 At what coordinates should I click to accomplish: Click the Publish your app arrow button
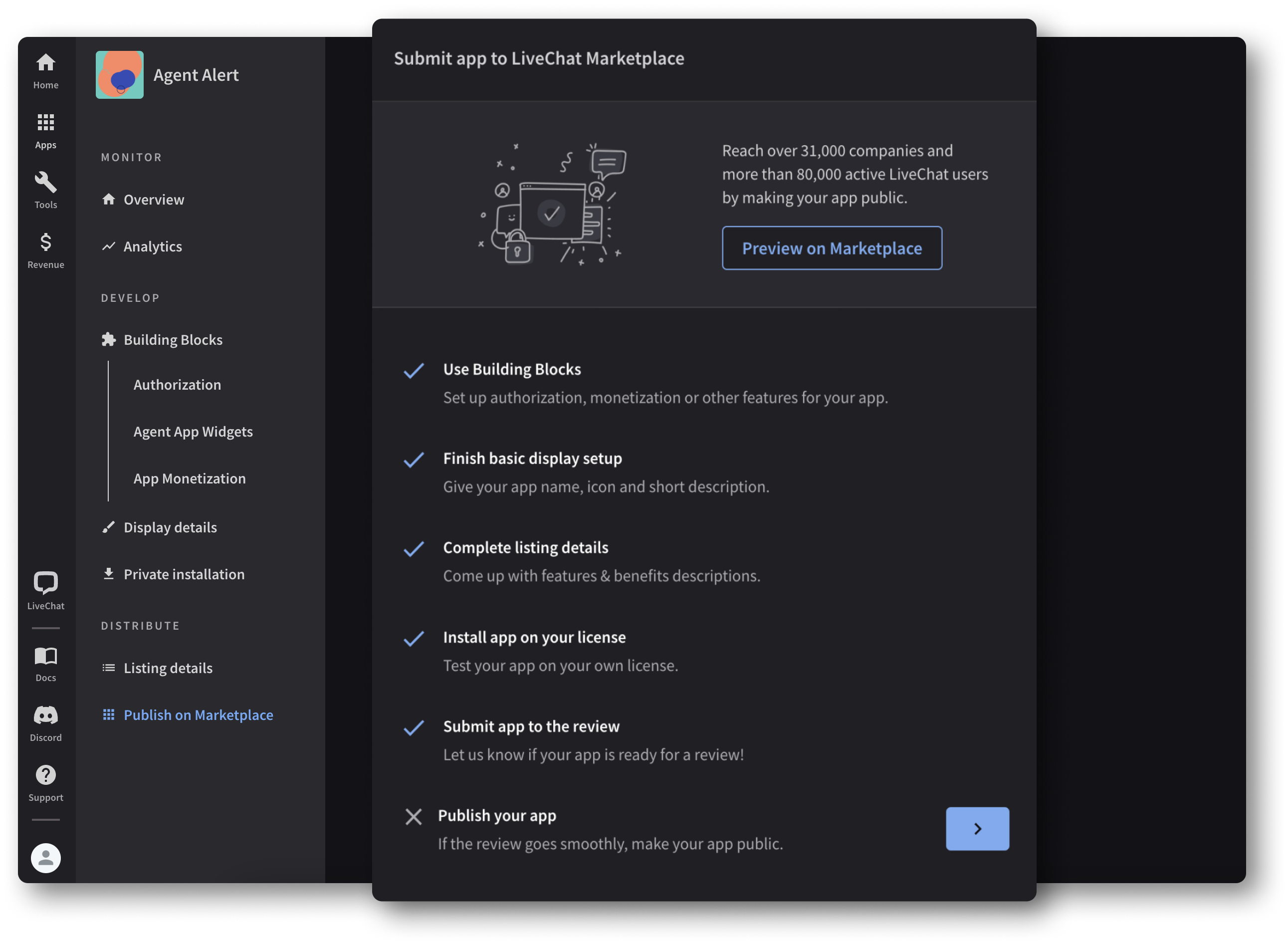tap(978, 829)
